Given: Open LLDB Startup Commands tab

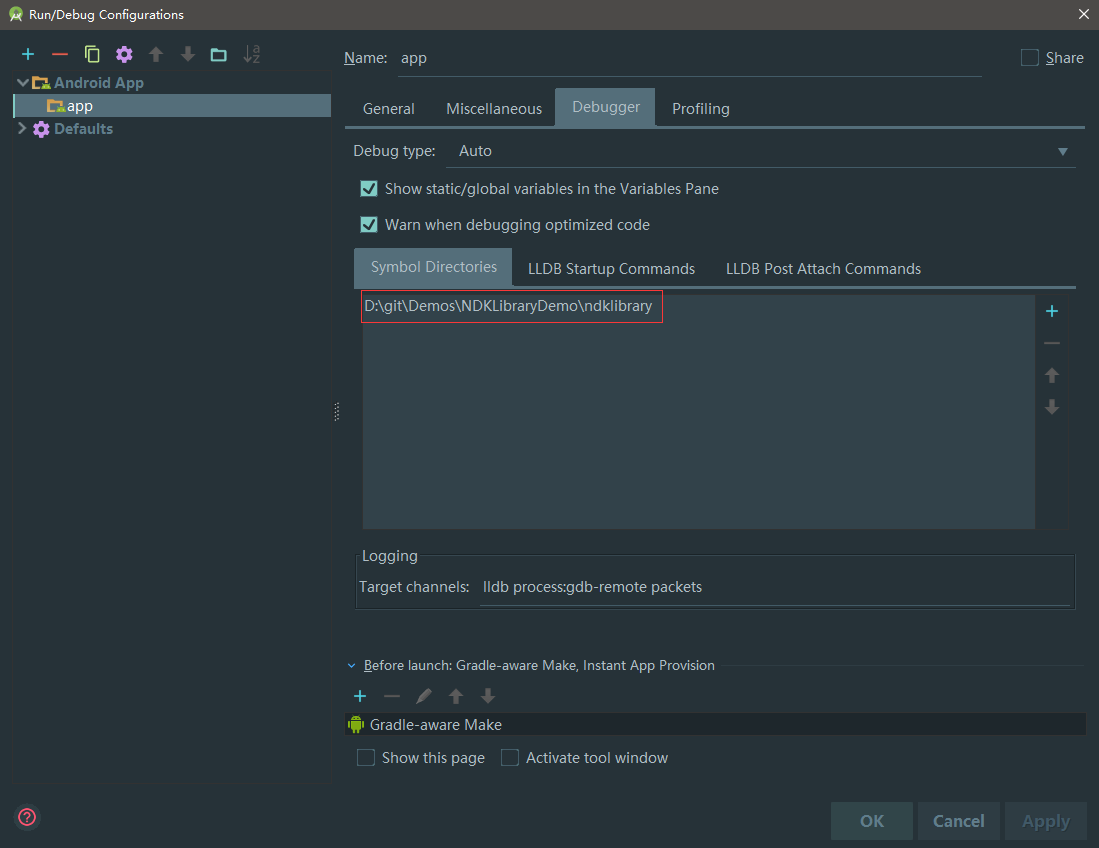Looking at the screenshot, I should pos(611,269).
